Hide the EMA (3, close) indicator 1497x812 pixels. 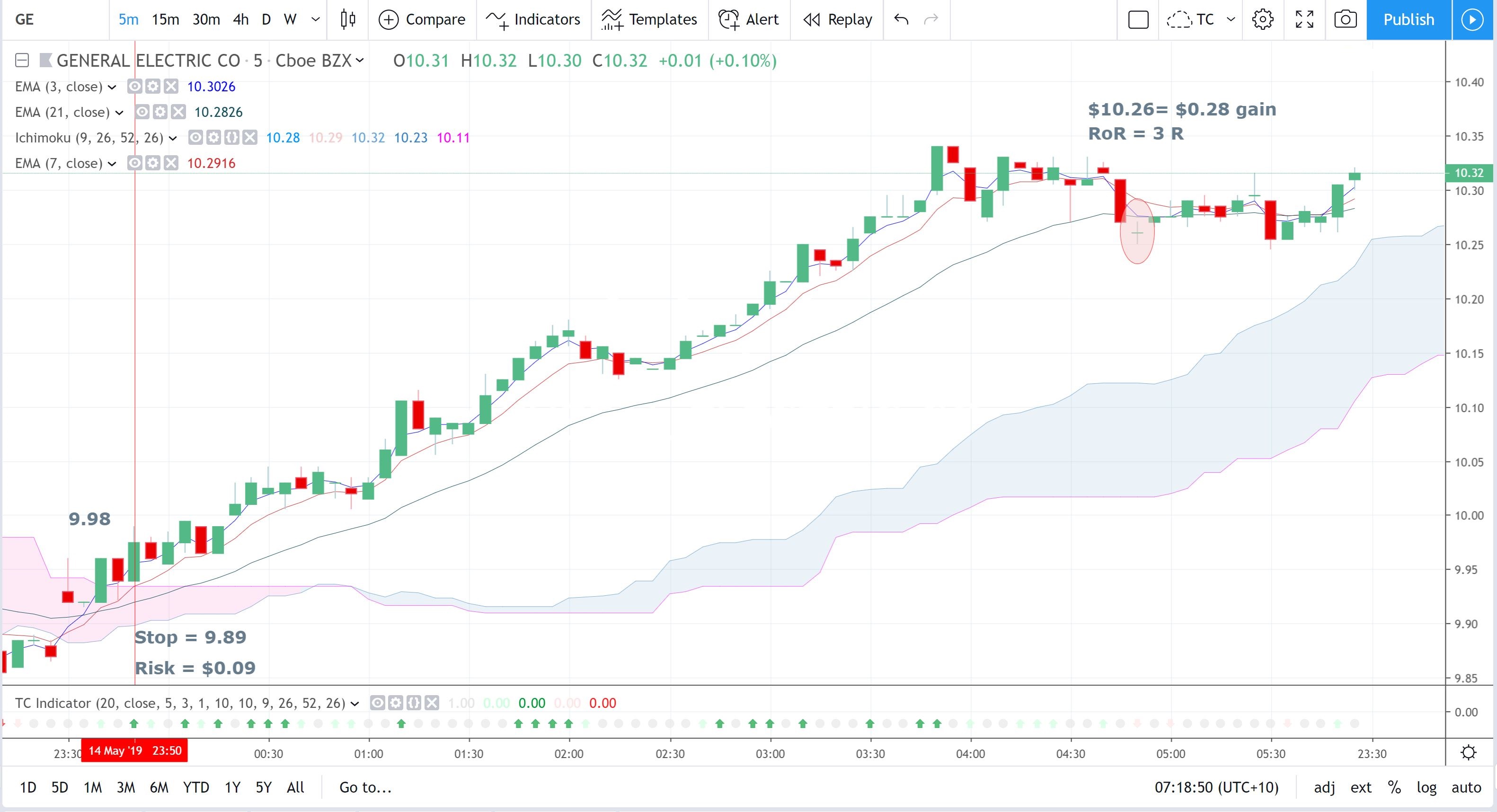pos(134,87)
